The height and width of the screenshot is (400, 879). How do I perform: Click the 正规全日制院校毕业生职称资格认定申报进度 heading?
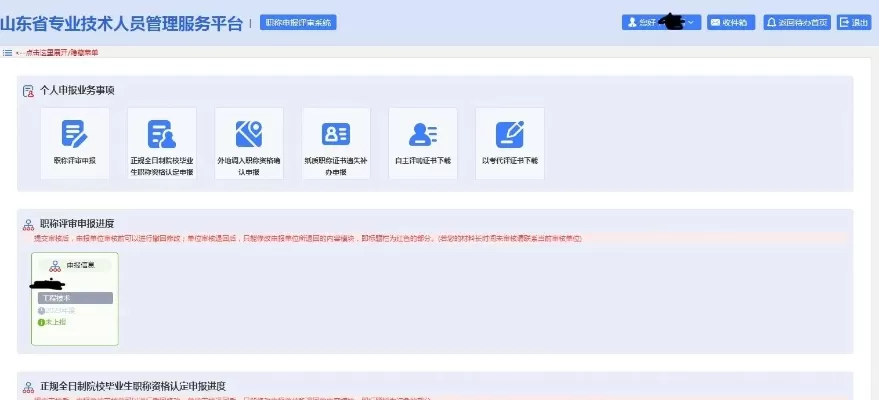pyautogui.click(x=133, y=387)
